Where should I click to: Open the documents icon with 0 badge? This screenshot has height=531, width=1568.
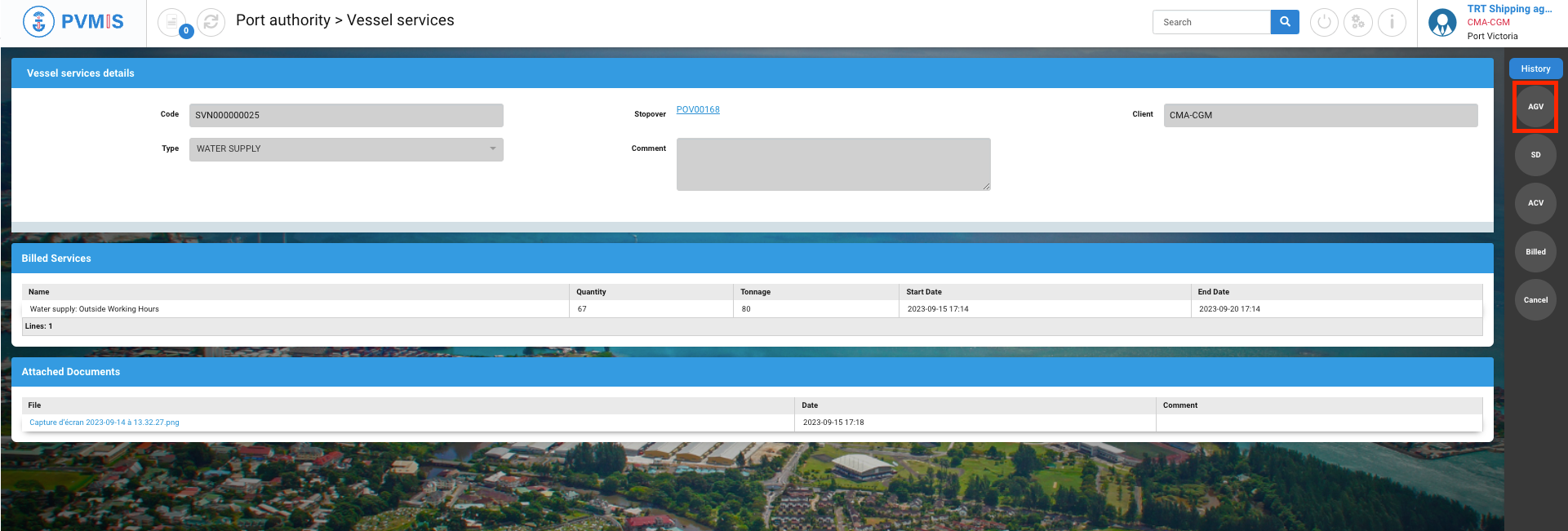point(172,22)
